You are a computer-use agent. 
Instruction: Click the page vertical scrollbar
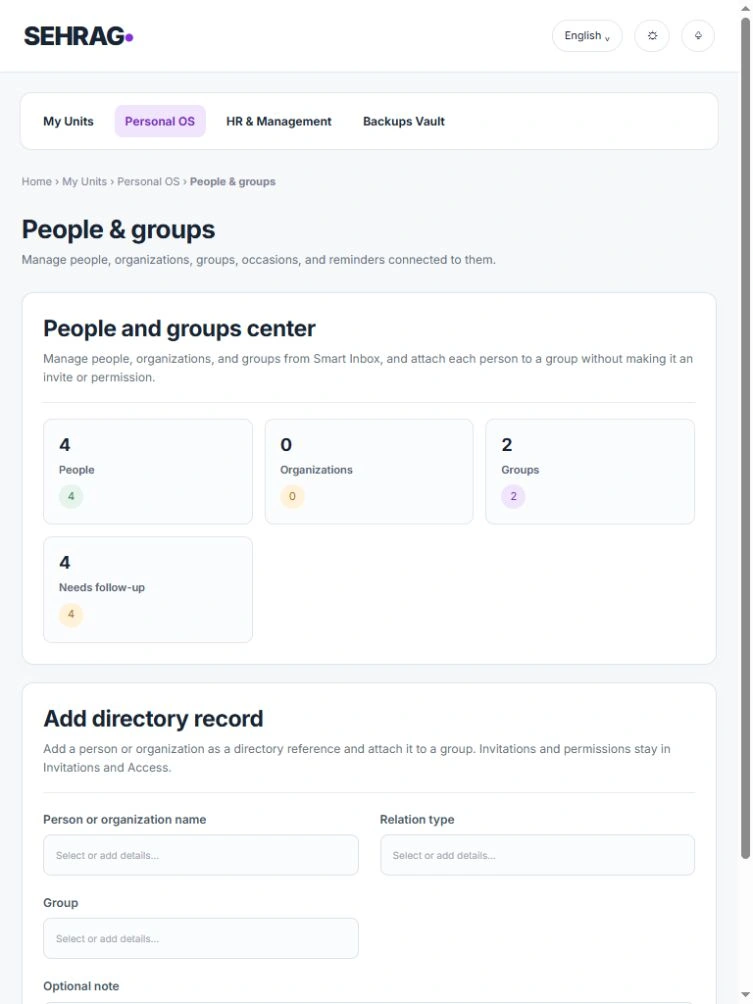(x=745, y=439)
